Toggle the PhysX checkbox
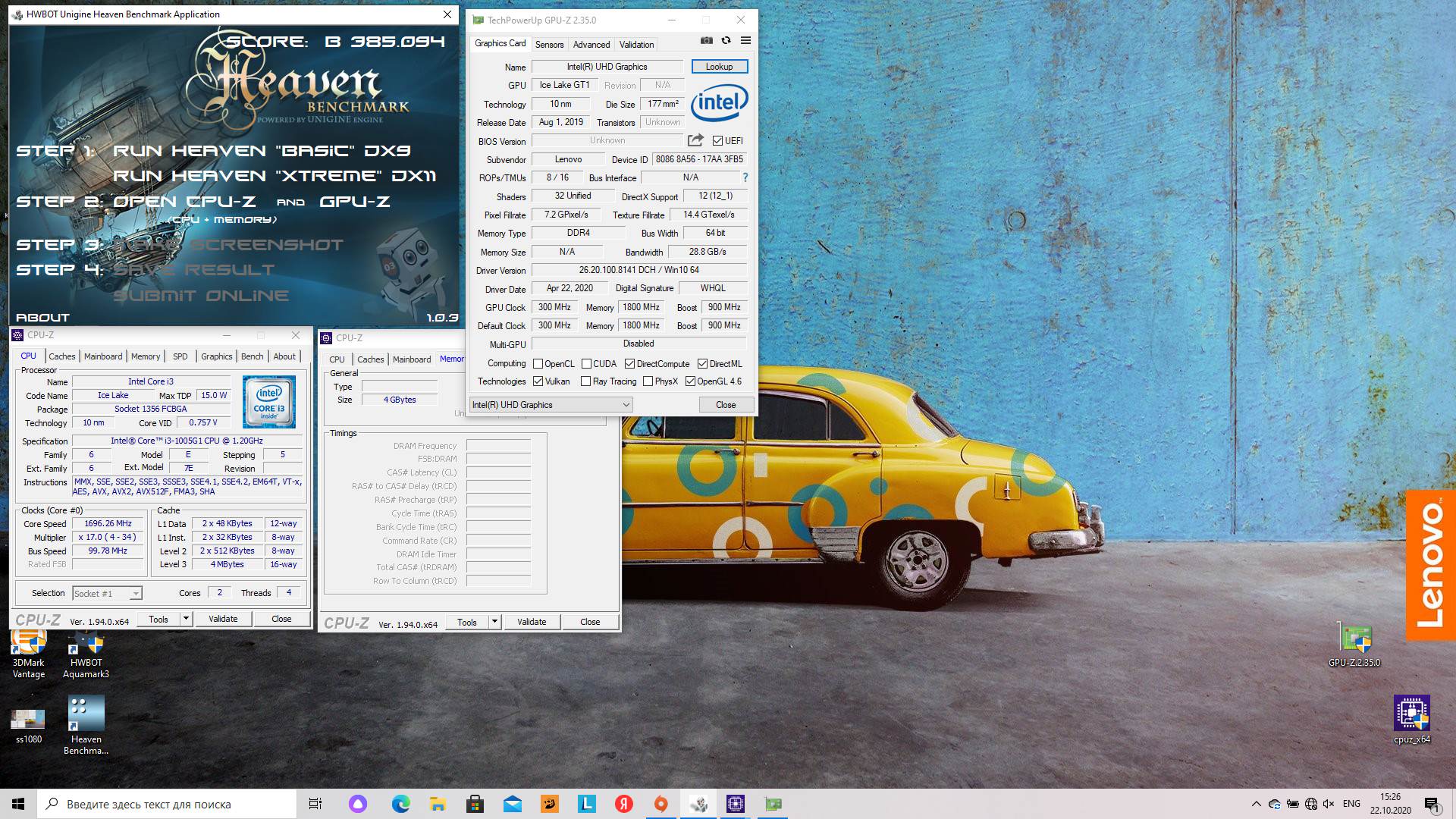This screenshot has height=819, width=1456. point(648,381)
